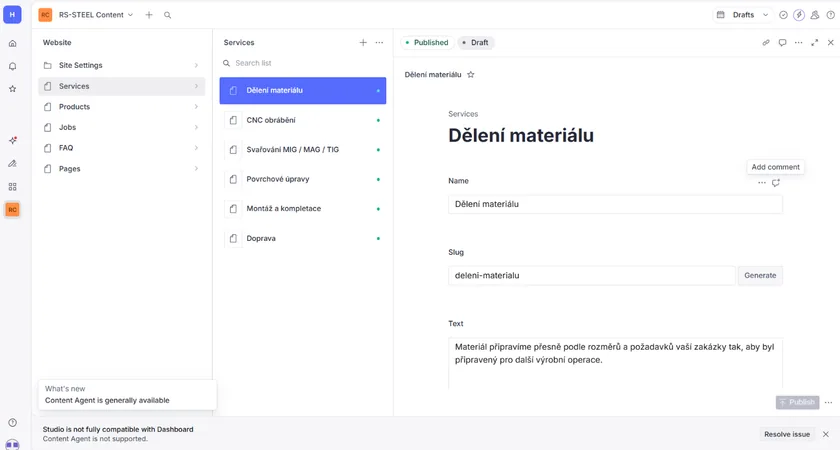Switch to the Draft version tab

475,42
